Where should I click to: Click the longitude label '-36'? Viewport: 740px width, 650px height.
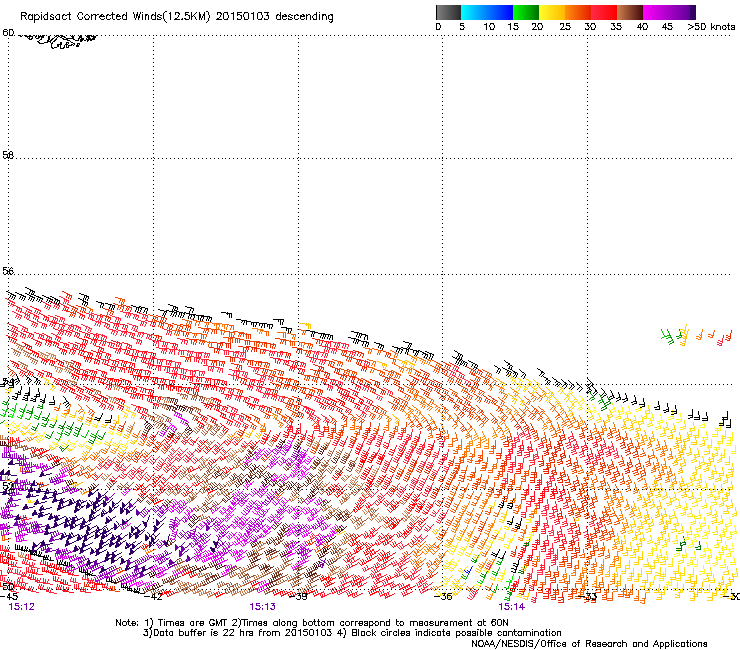443,597
